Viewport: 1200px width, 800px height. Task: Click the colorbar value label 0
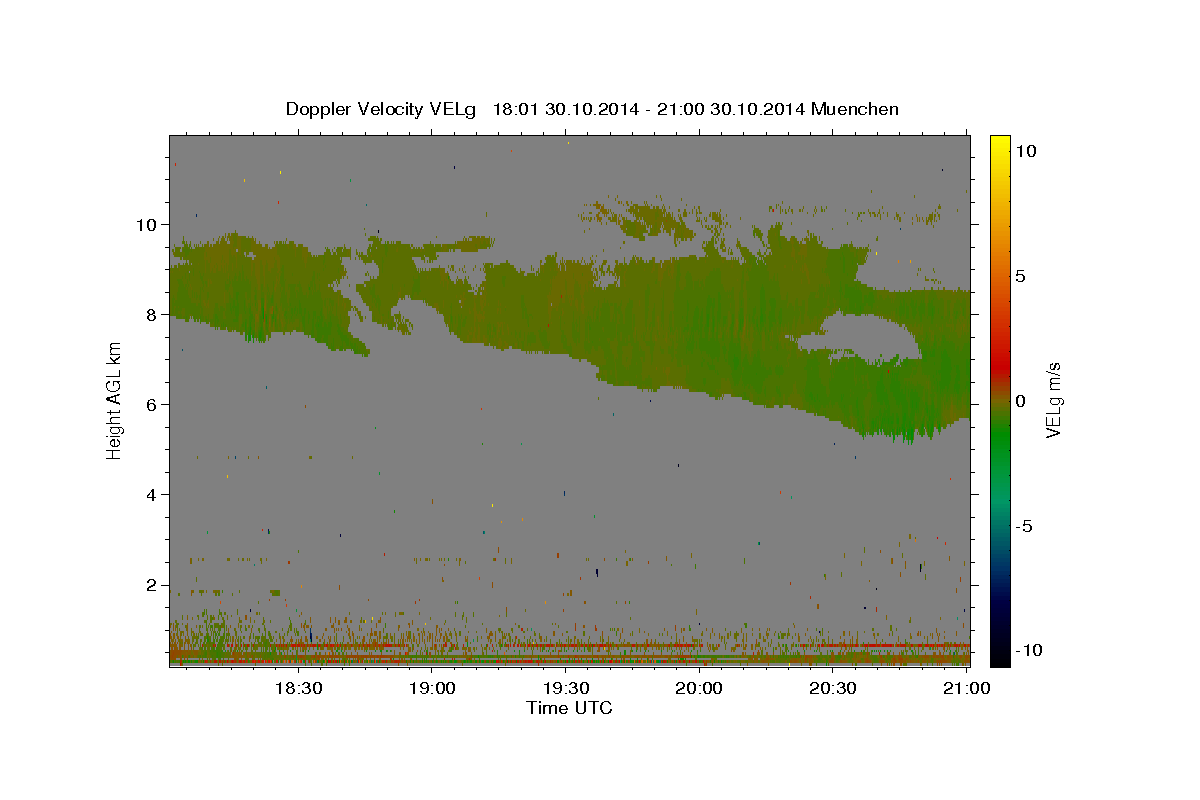tap(1019, 400)
